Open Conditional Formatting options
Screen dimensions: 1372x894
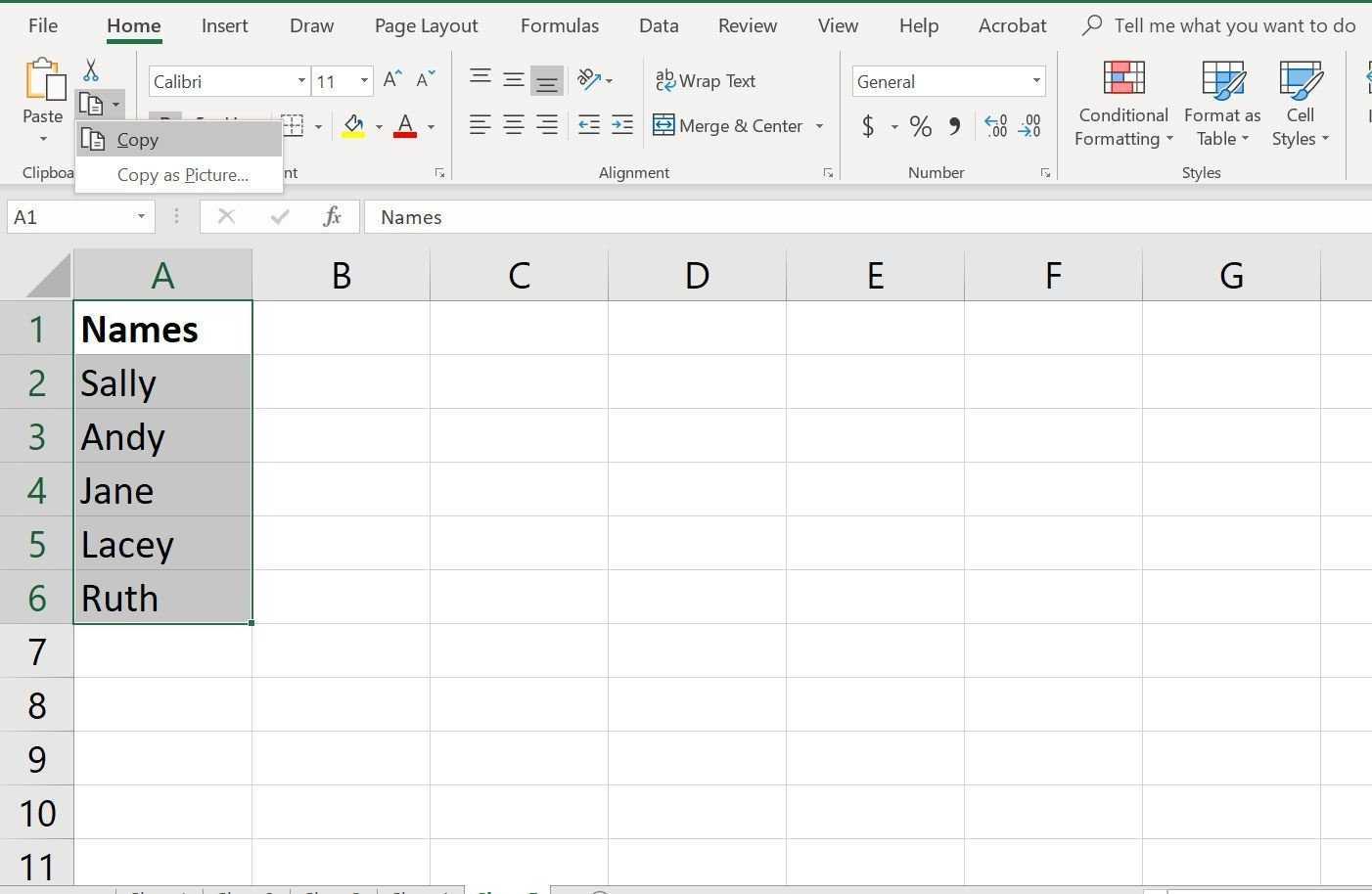pyautogui.click(x=1122, y=103)
